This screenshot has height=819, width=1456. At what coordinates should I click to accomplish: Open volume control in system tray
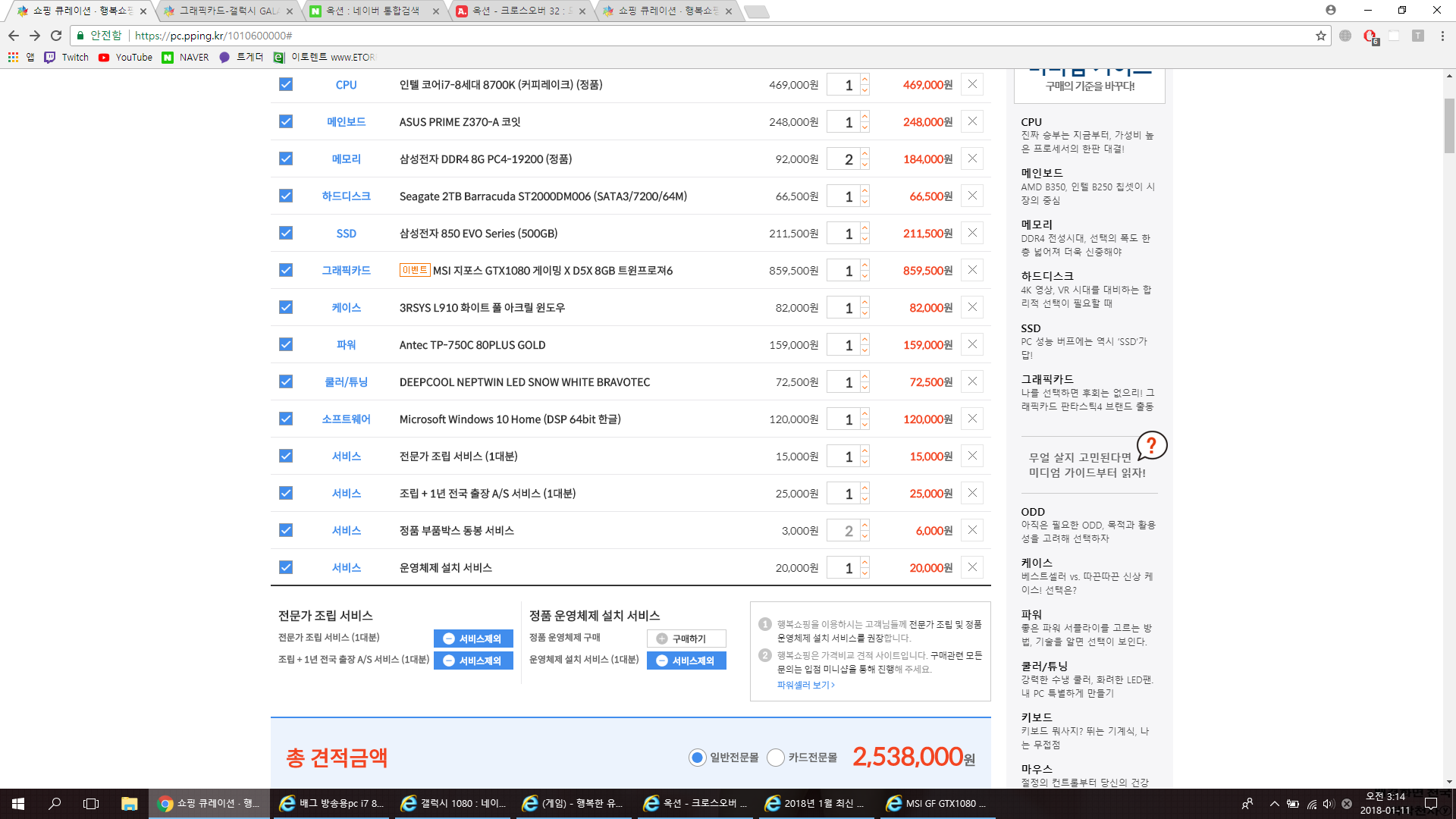pyautogui.click(x=1327, y=804)
